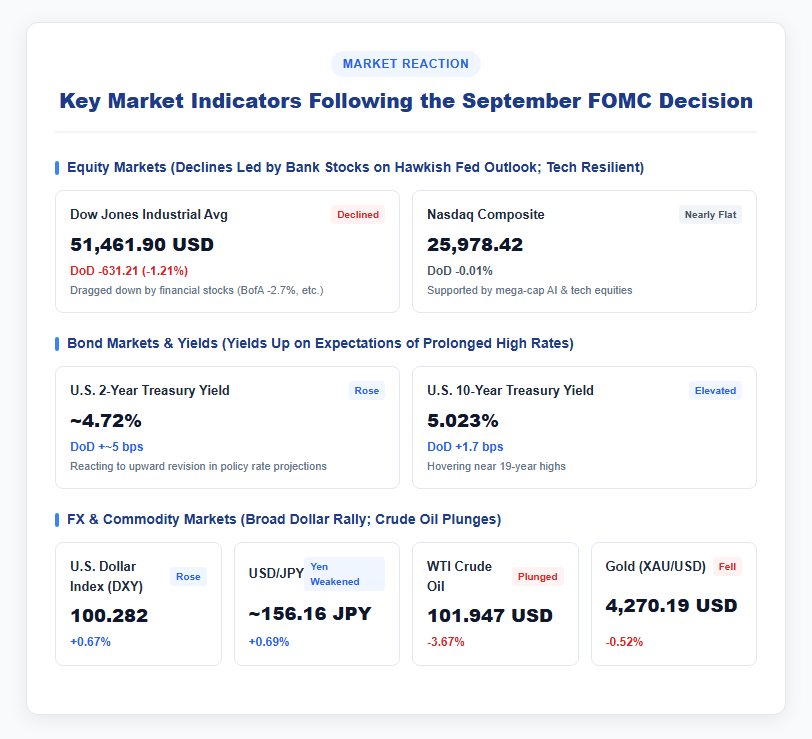
Task: Click the Yen Weakened badge
Action: tap(344, 574)
